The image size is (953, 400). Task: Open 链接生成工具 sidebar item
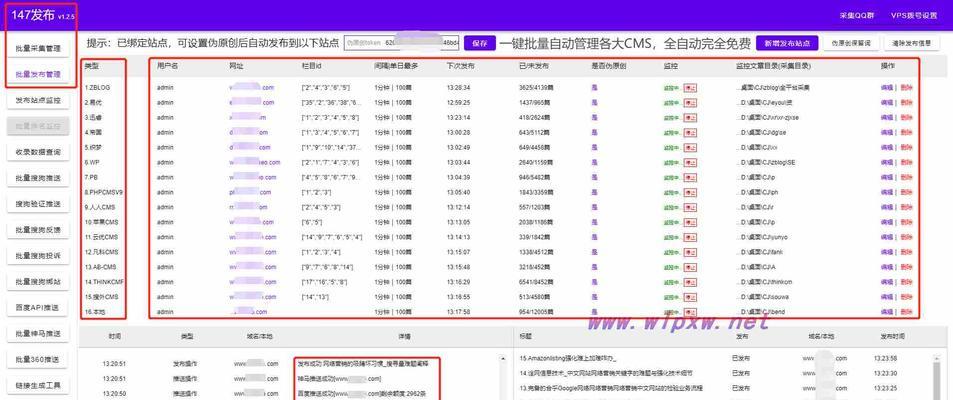pyautogui.click(x=38, y=385)
